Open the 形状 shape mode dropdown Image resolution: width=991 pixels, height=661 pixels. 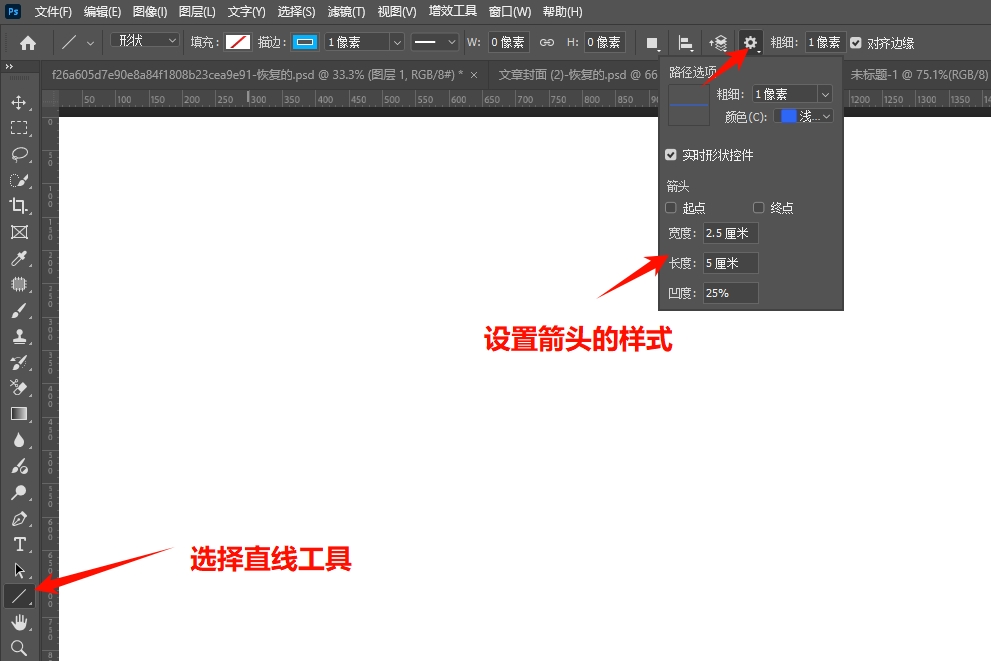pyautogui.click(x=143, y=39)
